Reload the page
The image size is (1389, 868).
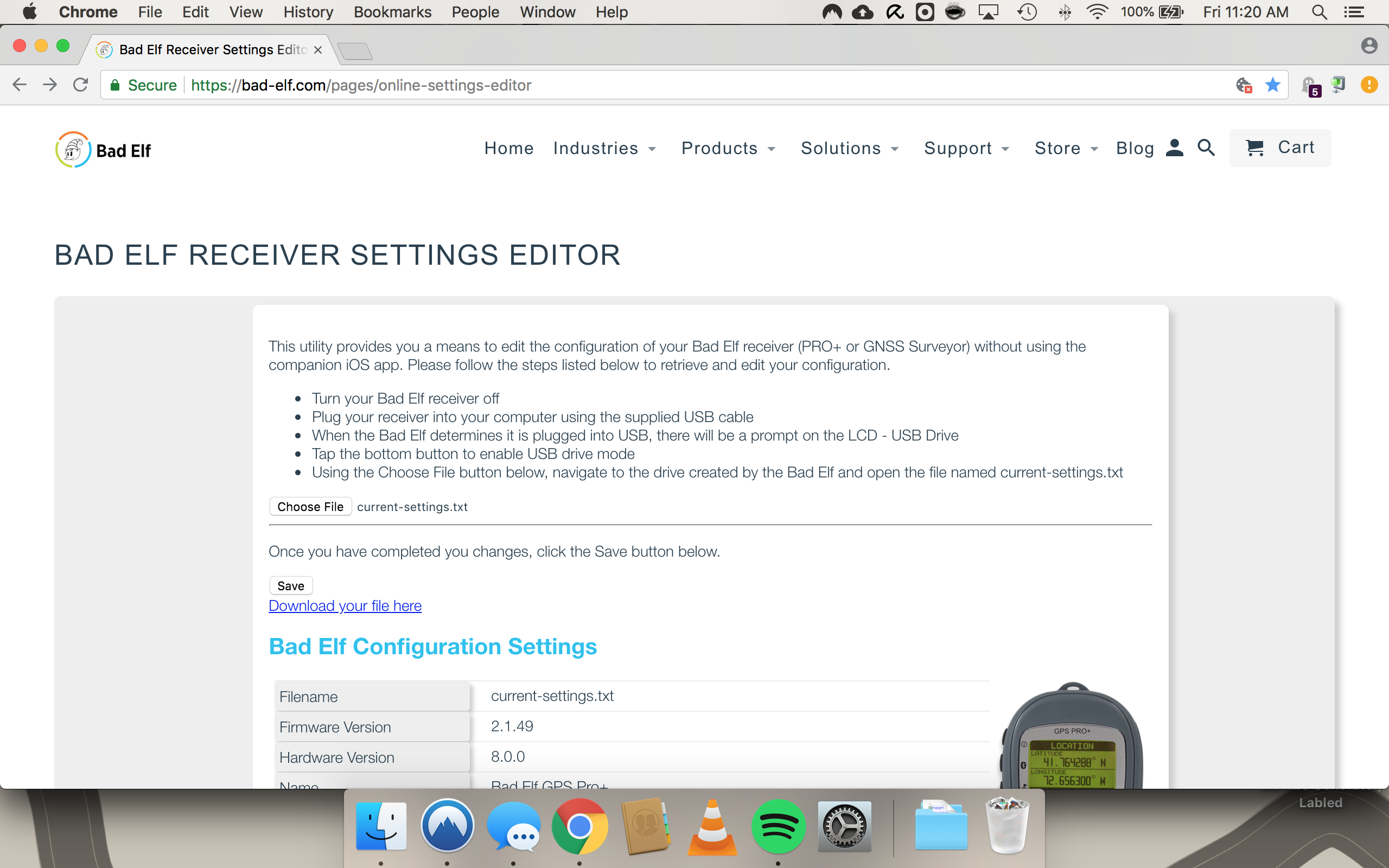(x=80, y=85)
